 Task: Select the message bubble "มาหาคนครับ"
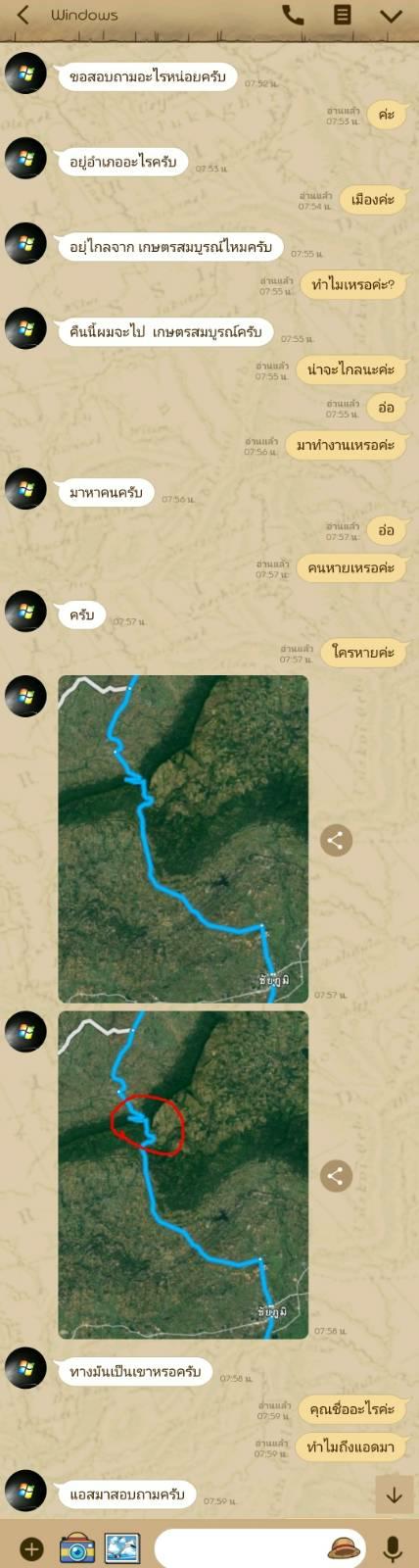(106, 492)
